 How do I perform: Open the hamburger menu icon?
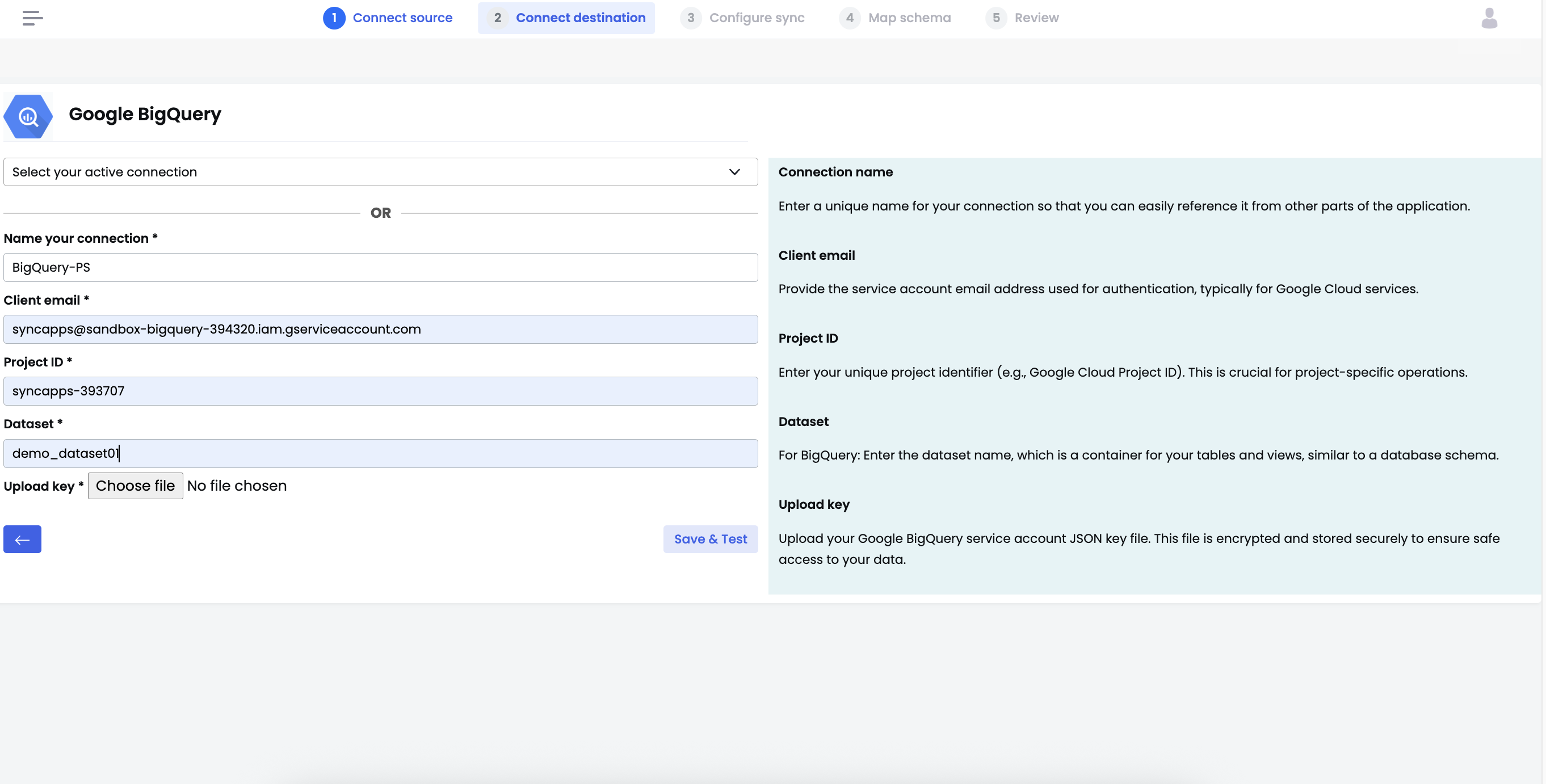click(32, 18)
